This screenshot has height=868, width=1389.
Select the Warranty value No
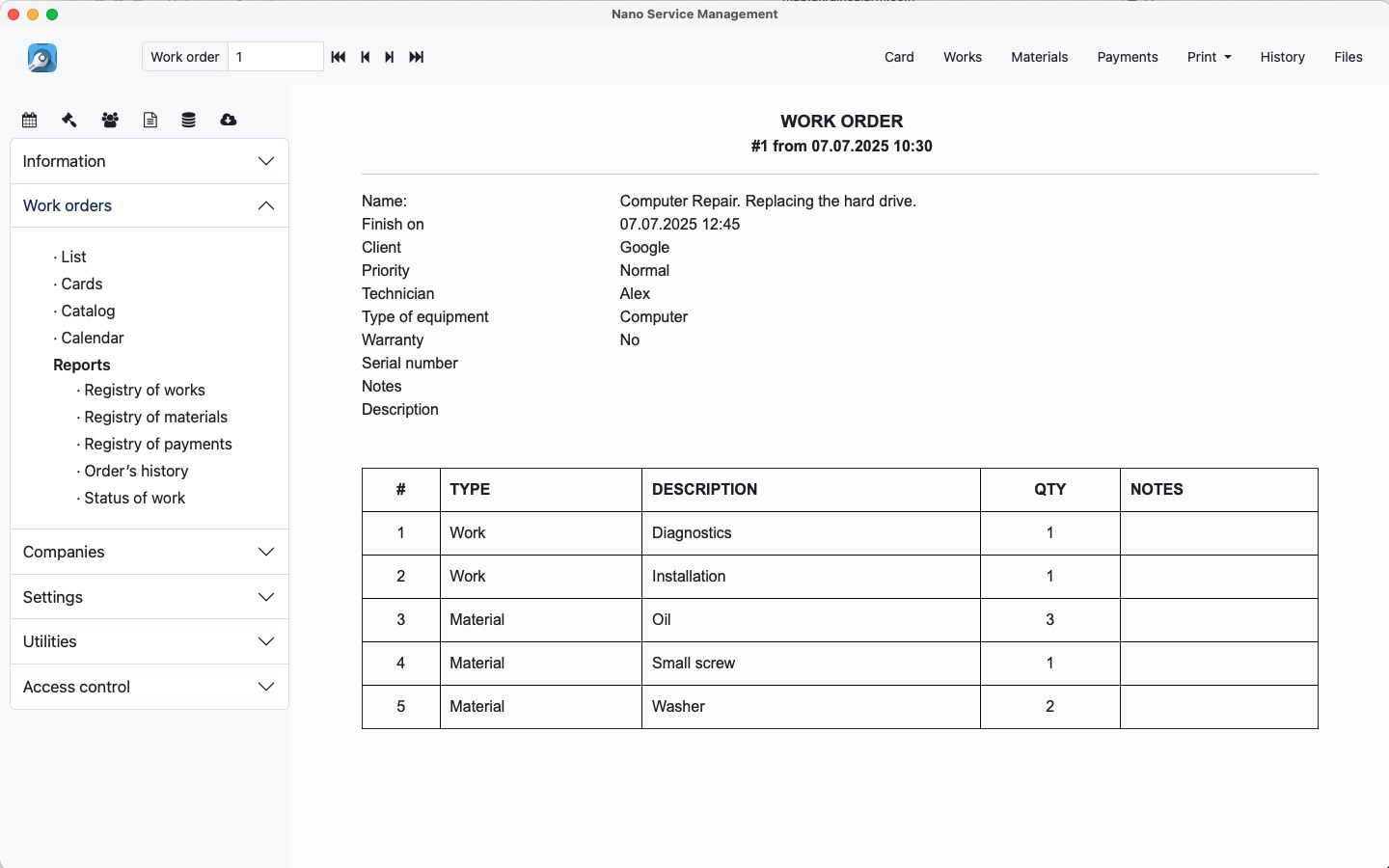pyautogui.click(x=630, y=339)
